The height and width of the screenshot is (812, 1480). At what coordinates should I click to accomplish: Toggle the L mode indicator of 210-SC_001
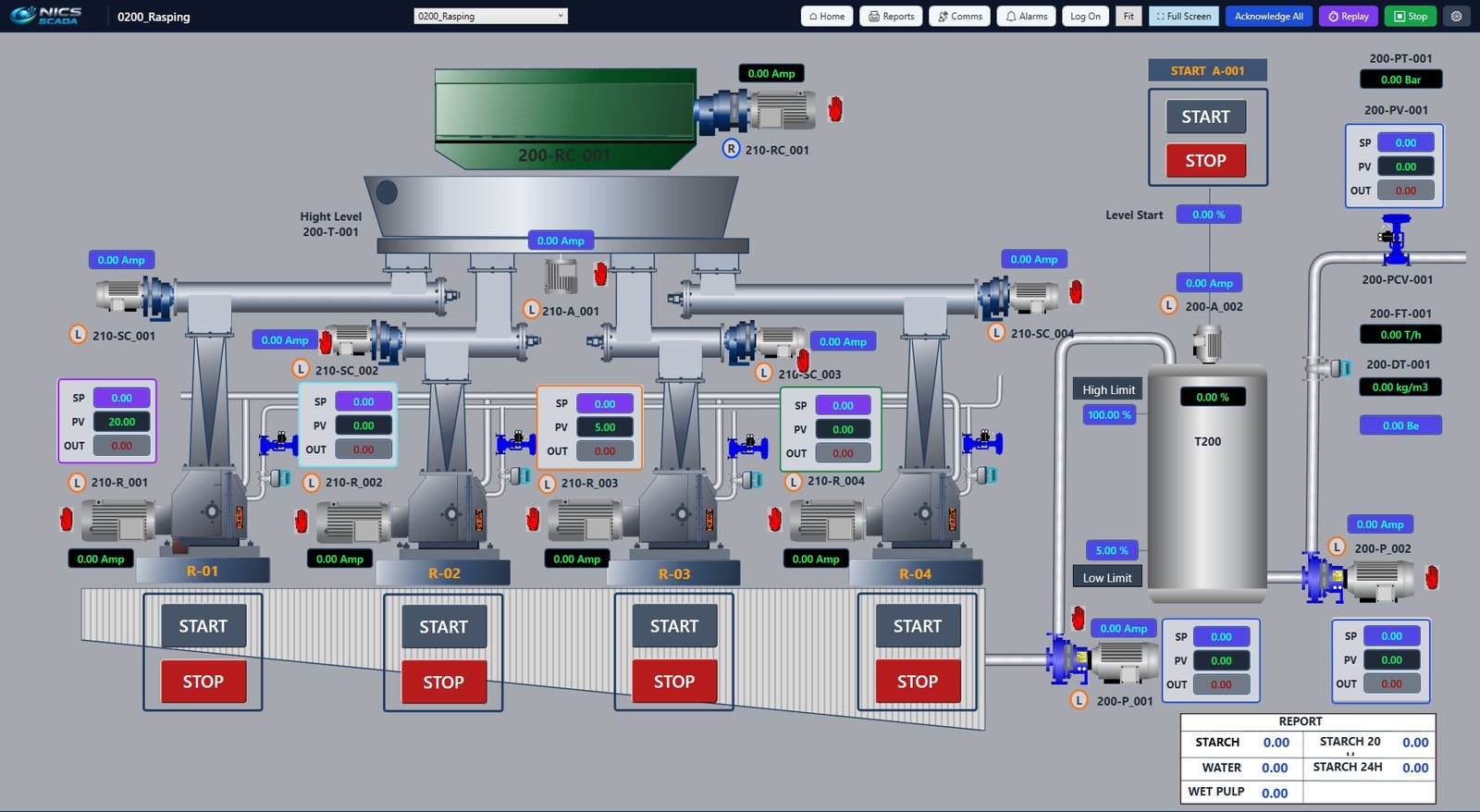coord(78,335)
